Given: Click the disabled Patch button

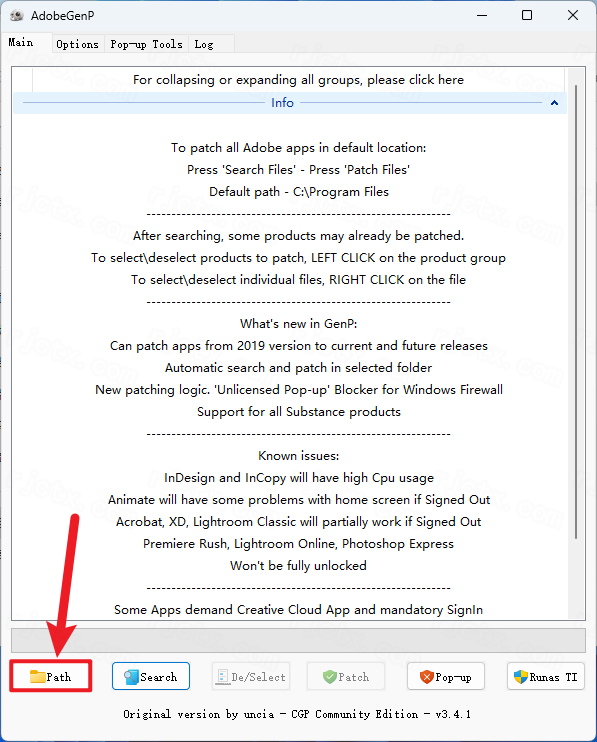Looking at the screenshot, I should [x=346, y=676].
